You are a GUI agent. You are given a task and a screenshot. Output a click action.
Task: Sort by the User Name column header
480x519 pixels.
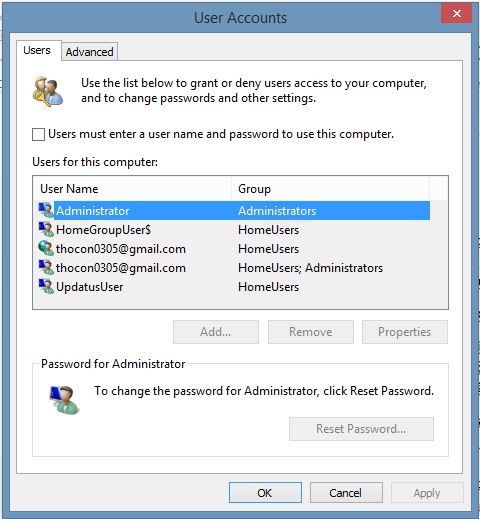132,189
